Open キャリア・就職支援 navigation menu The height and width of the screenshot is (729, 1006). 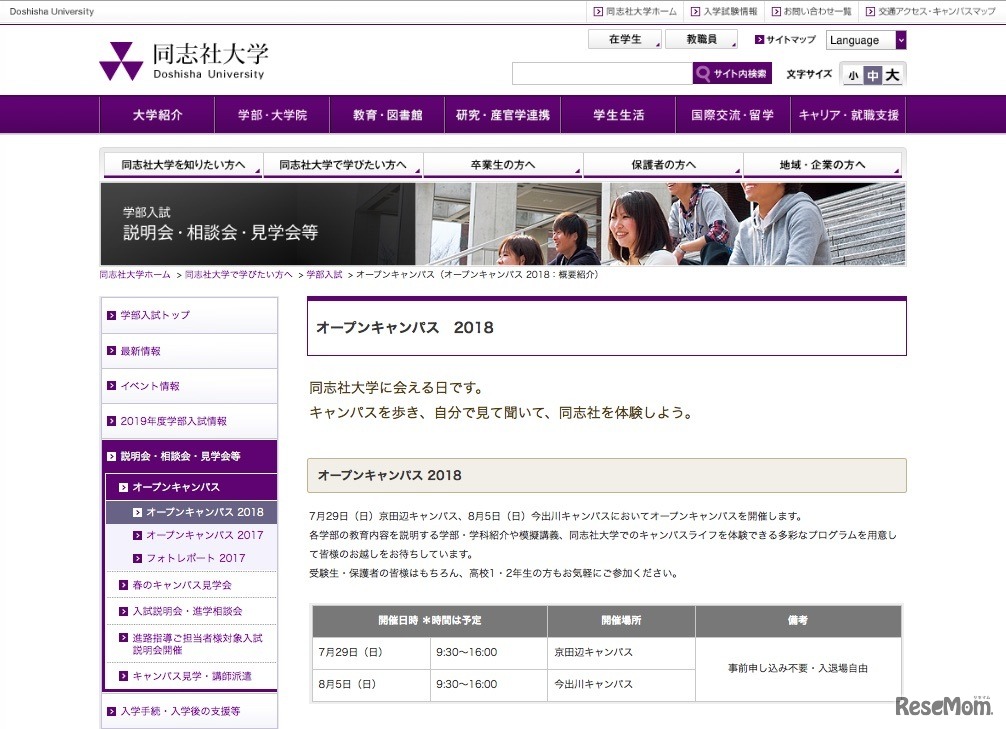848,115
